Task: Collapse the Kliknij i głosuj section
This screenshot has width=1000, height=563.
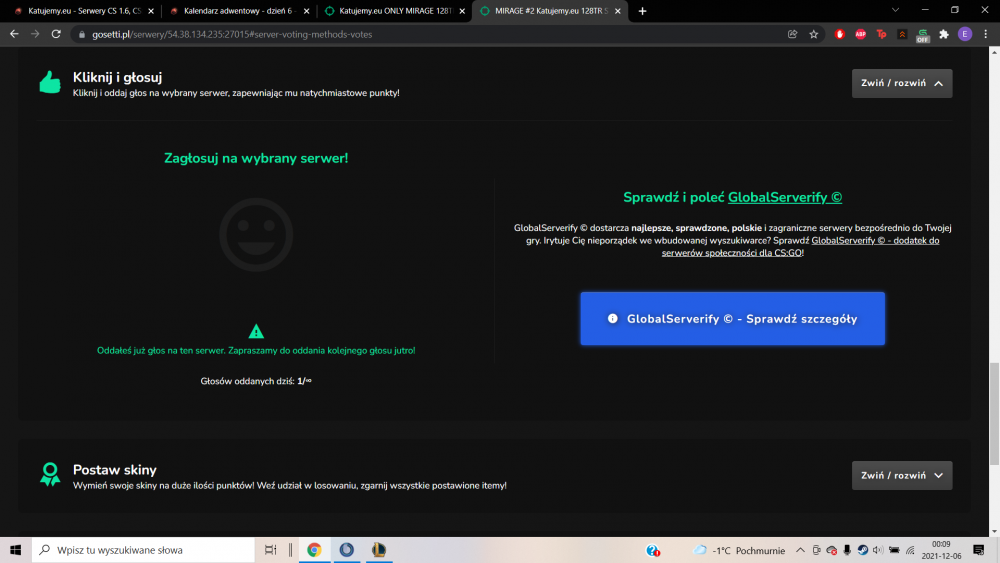Action: tap(902, 84)
